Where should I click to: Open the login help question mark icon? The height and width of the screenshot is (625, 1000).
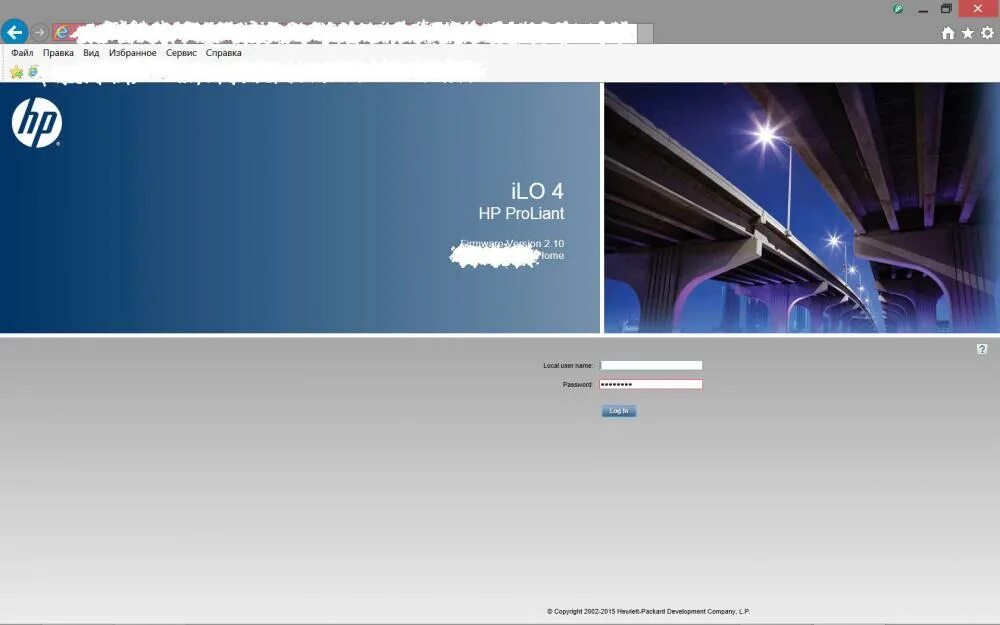coord(982,349)
